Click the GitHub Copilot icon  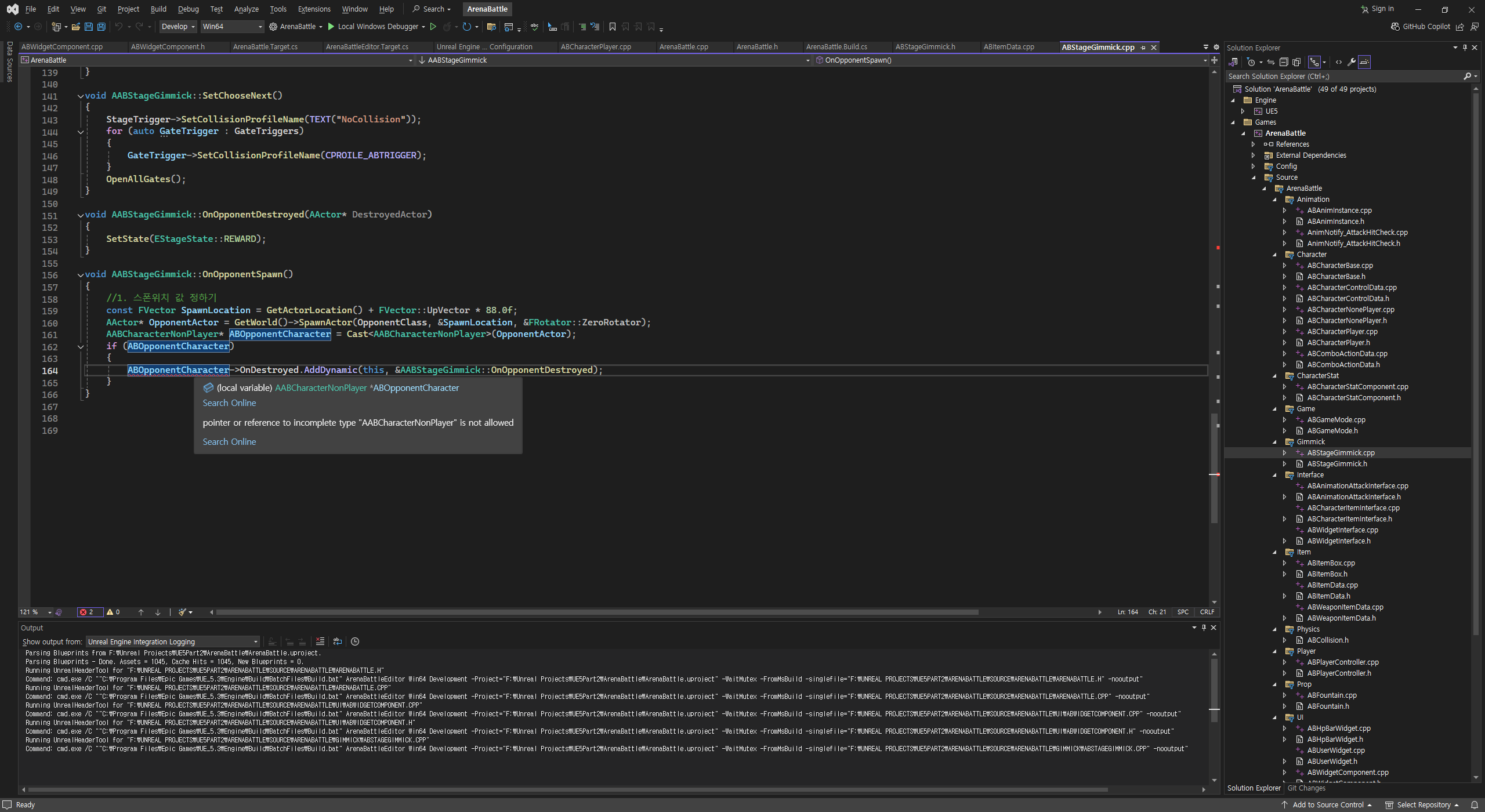pyautogui.click(x=1396, y=27)
